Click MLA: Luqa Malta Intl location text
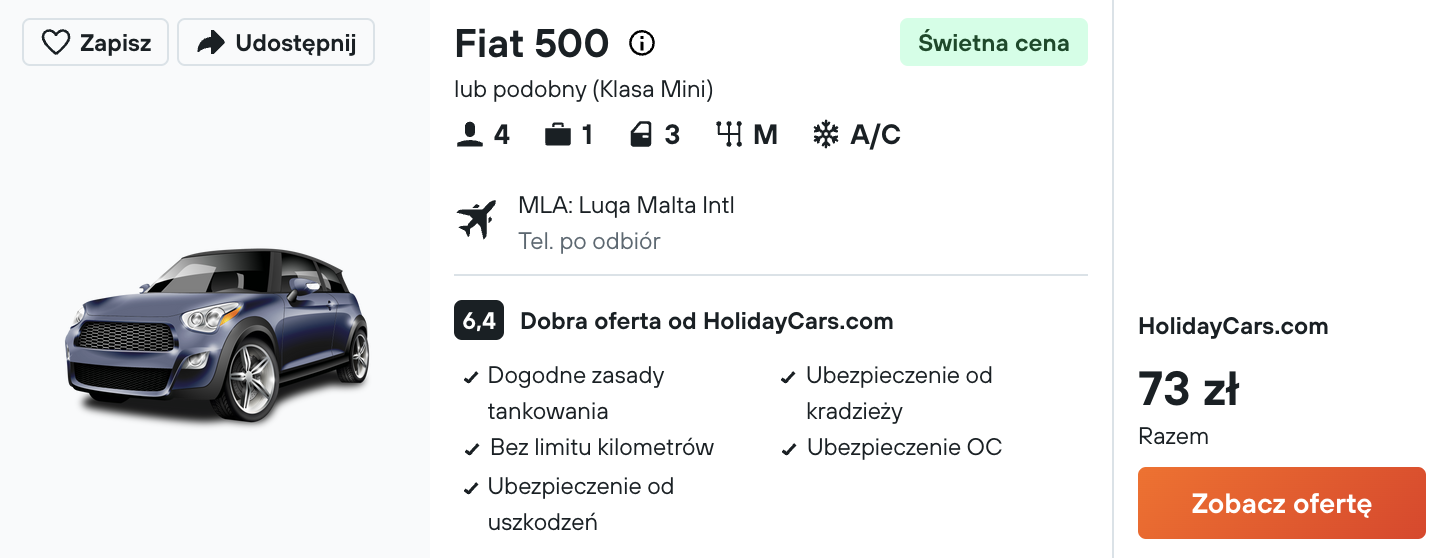The image size is (1440, 558). pos(626,206)
